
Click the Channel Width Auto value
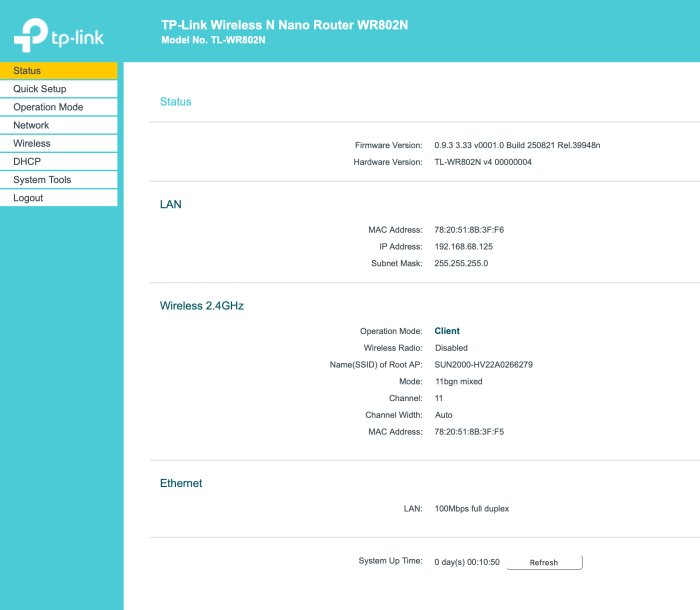click(x=443, y=415)
